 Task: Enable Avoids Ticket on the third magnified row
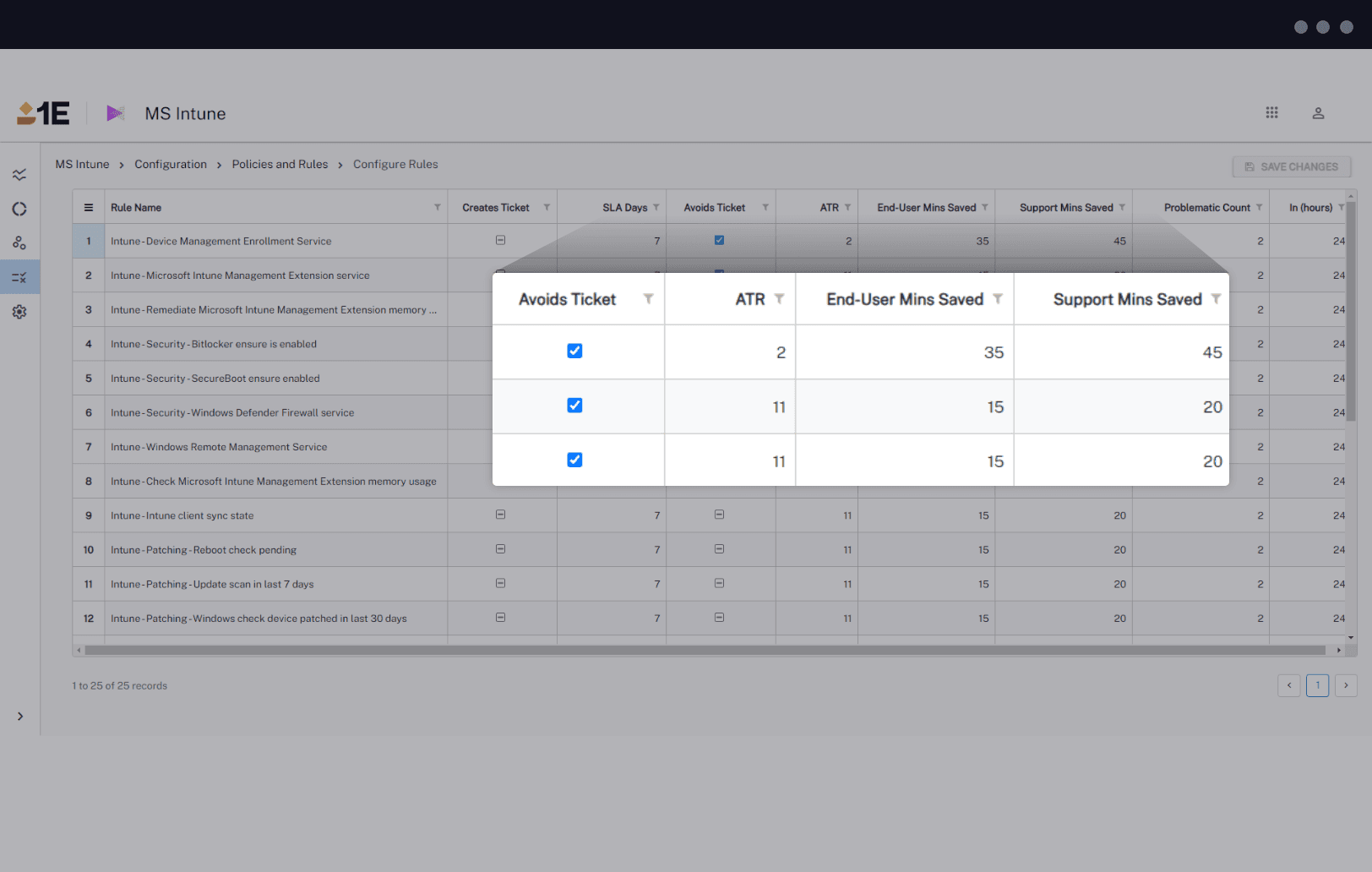click(574, 460)
